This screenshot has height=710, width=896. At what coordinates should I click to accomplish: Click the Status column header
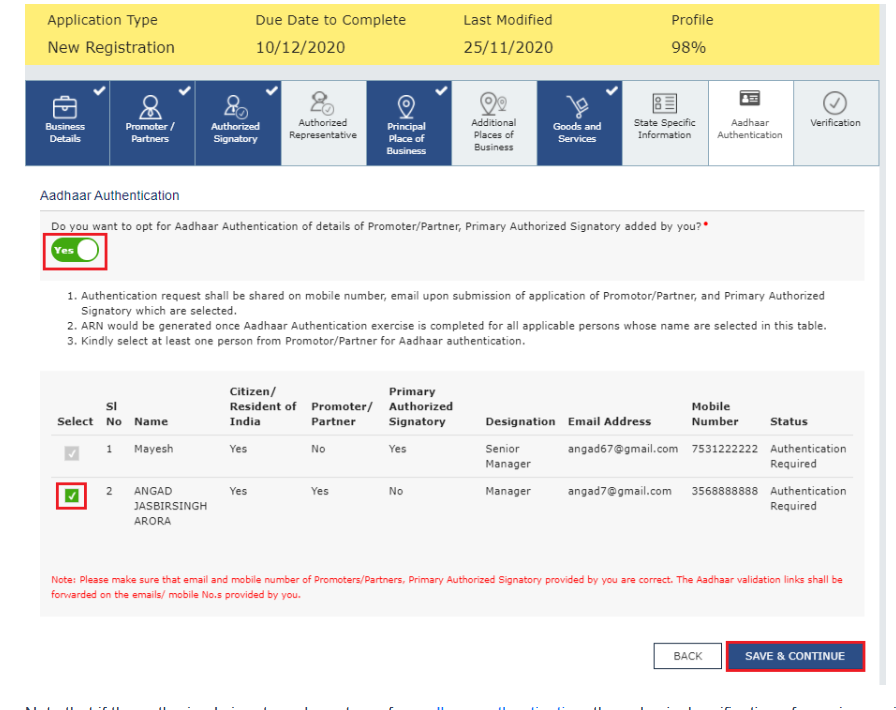(x=789, y=422)
